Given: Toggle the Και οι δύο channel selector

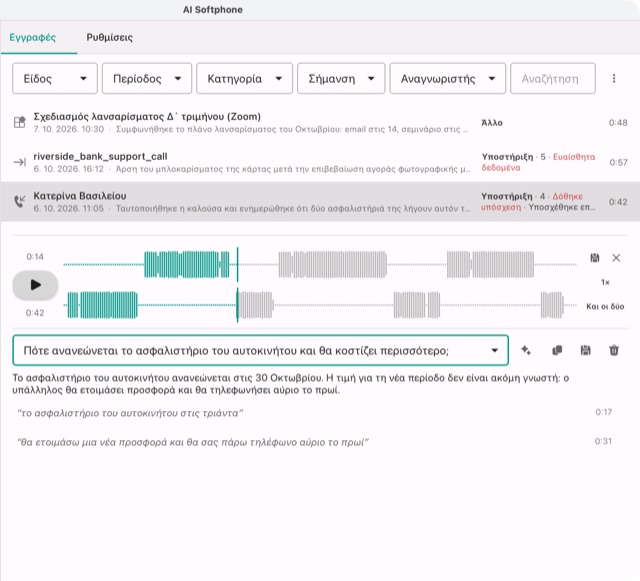Looking at the screenshot, I should (605, 306).
